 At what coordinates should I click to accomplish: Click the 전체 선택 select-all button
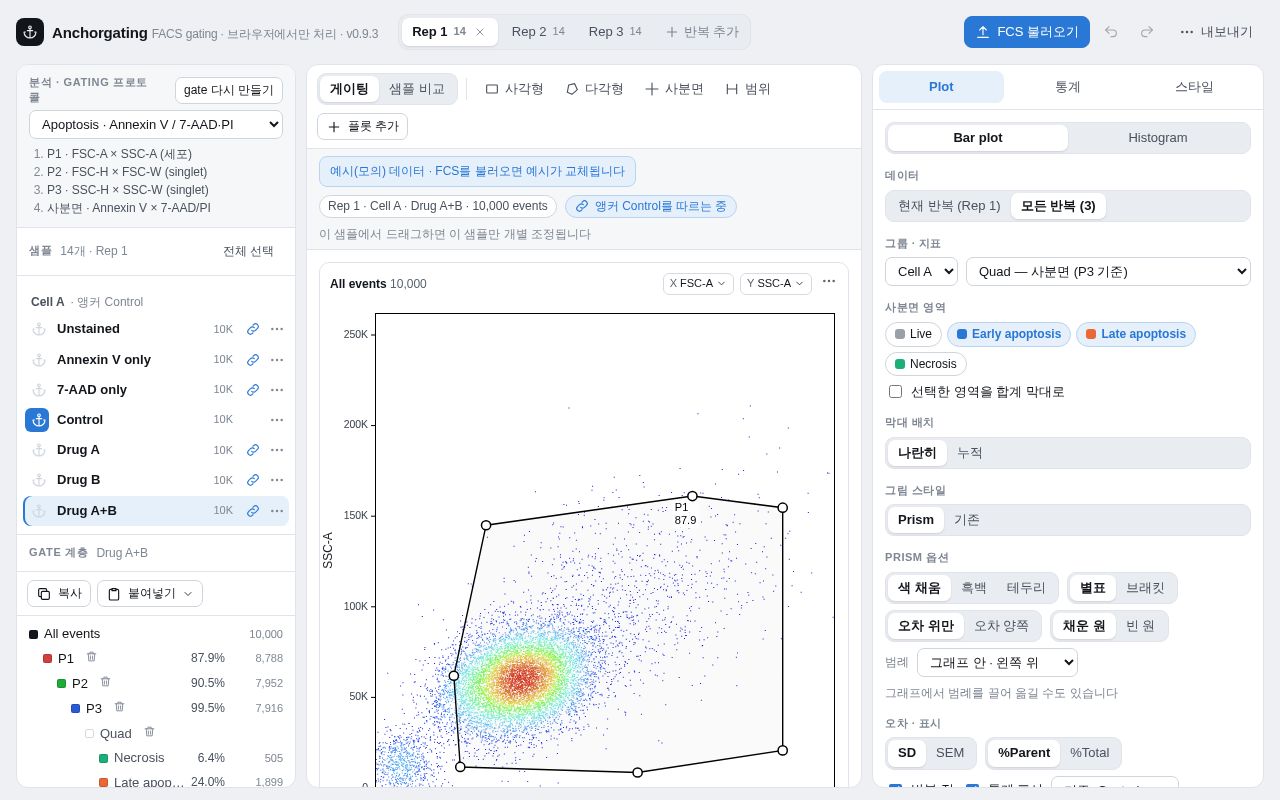[248, 252]
